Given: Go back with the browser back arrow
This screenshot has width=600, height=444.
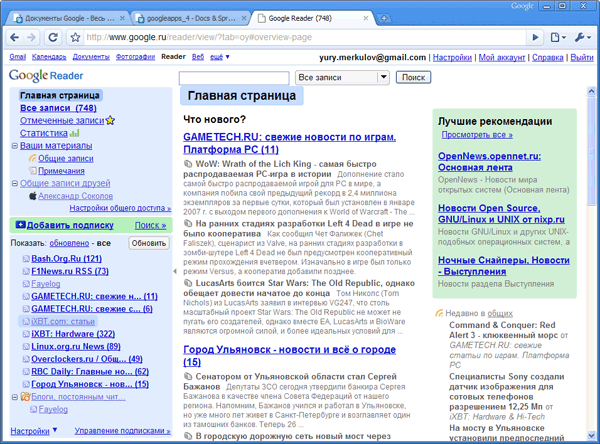Looking at the screenshot, I should (x=15, y=37).
